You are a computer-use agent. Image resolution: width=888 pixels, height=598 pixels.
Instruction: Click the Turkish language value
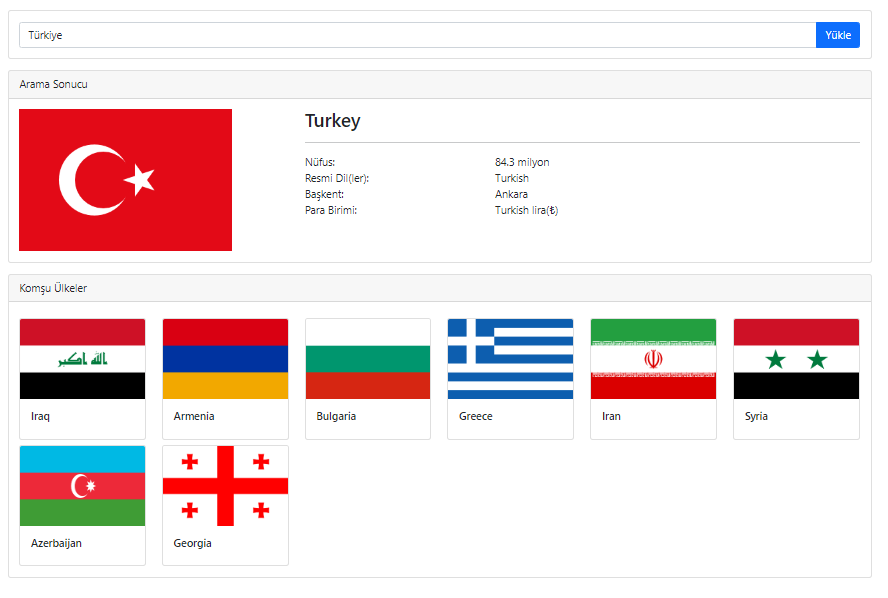click(512, 178)
